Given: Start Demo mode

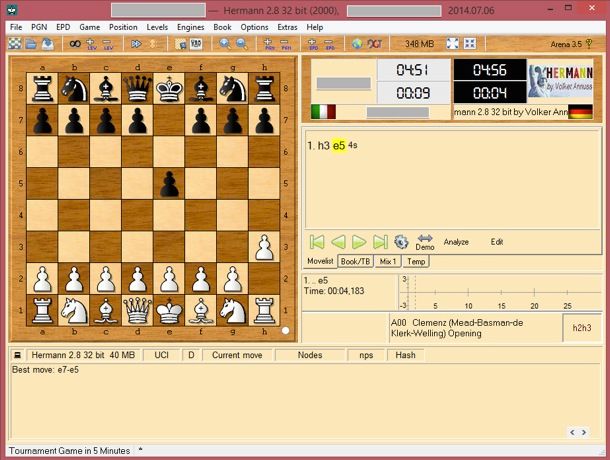Looking at the screenshot, I should 425,242.
